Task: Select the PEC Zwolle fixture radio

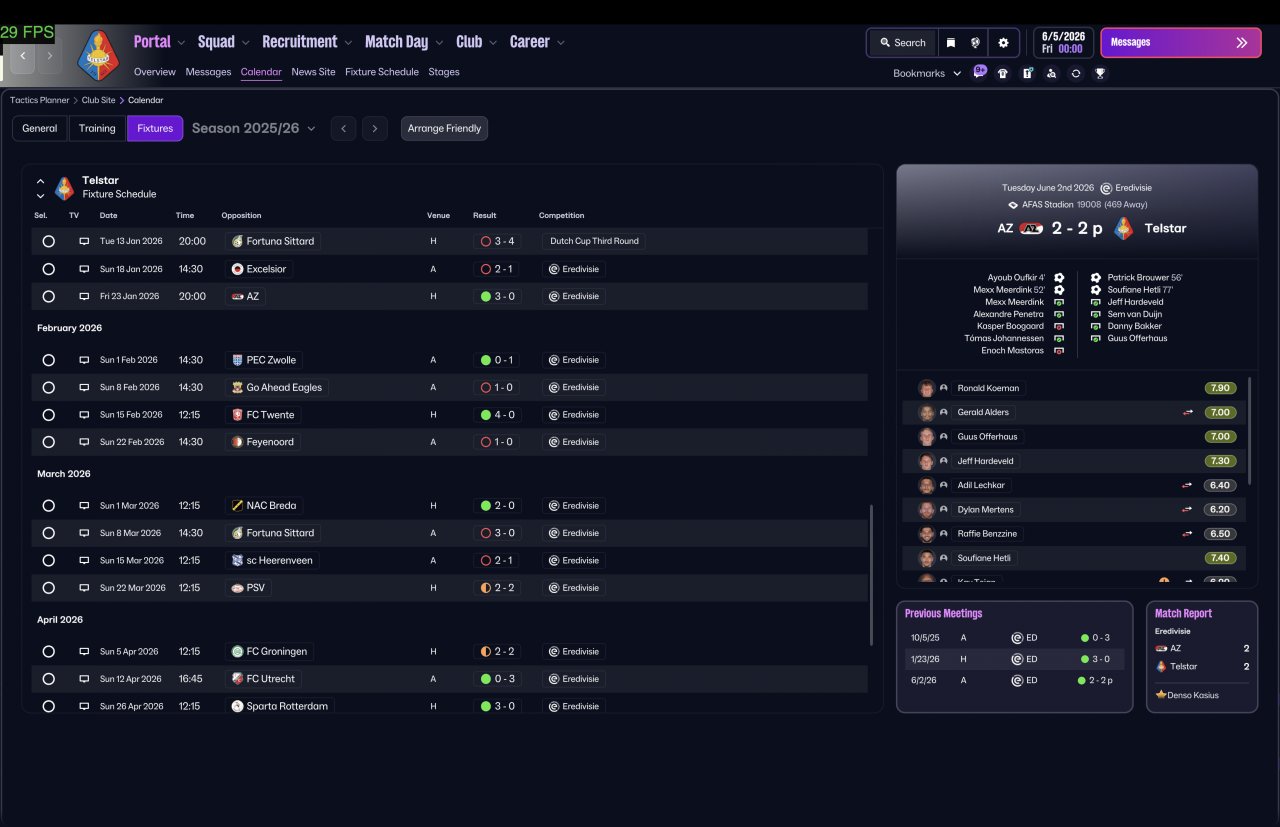Action: [x=48, y=360]
